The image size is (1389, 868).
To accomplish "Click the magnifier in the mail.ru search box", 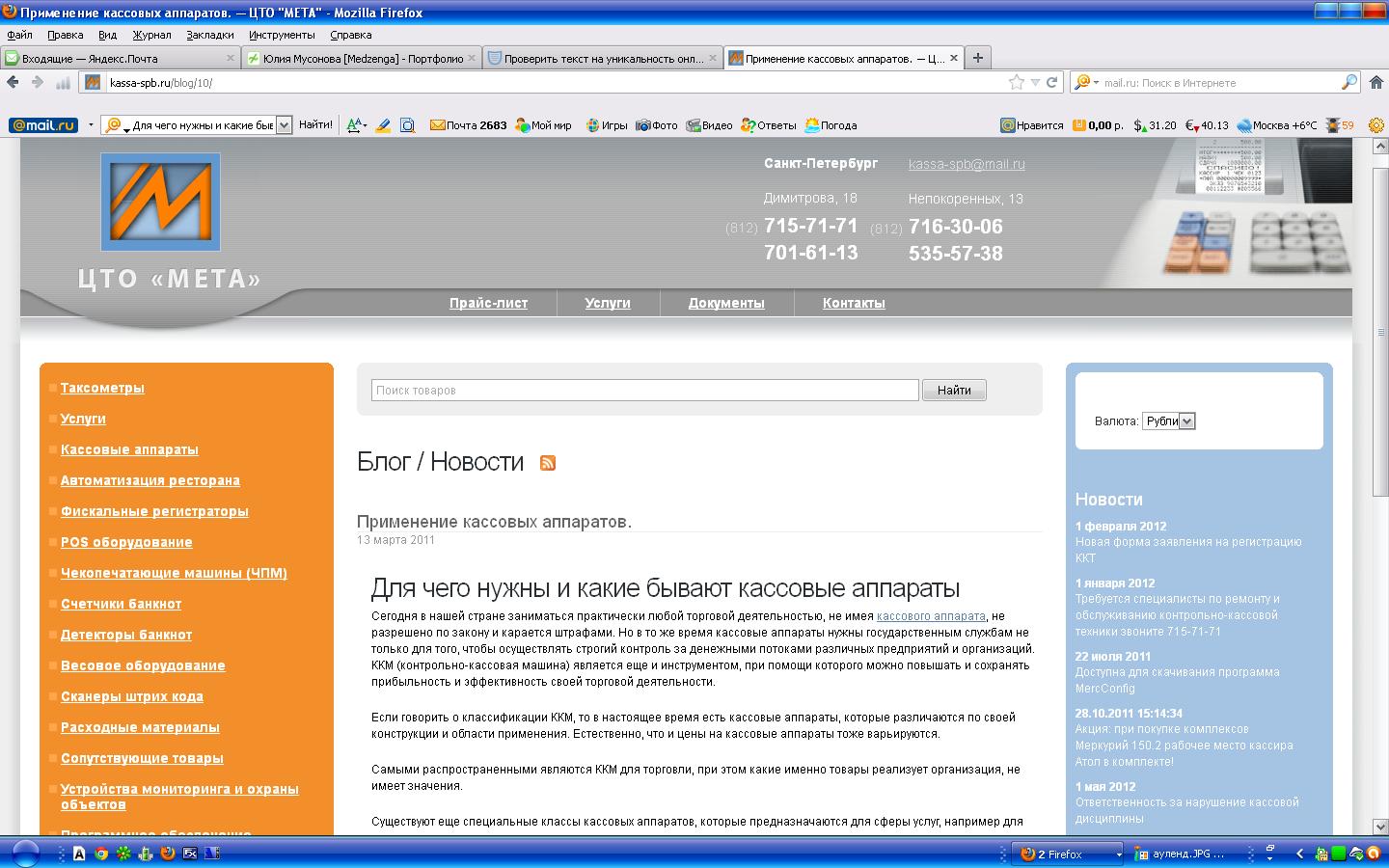I will click(1349, 83).
